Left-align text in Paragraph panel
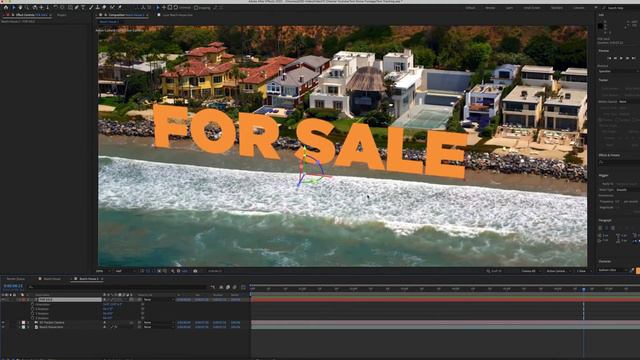 coord(600,228)
